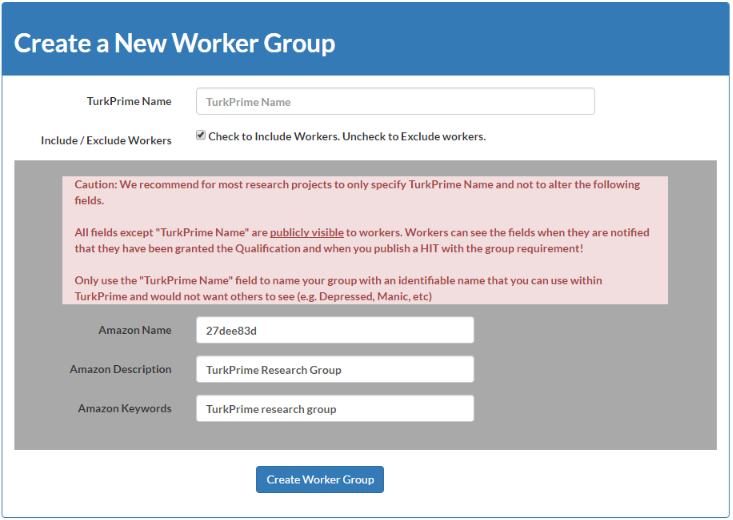Focus the Amazon Keywords input field

click(x=335, y=409)
